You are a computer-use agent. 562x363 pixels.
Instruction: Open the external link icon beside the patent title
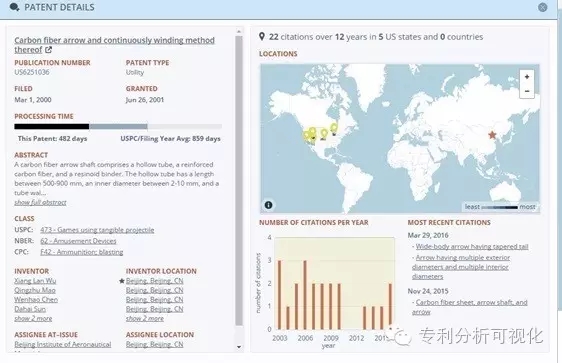coord(48,50)
